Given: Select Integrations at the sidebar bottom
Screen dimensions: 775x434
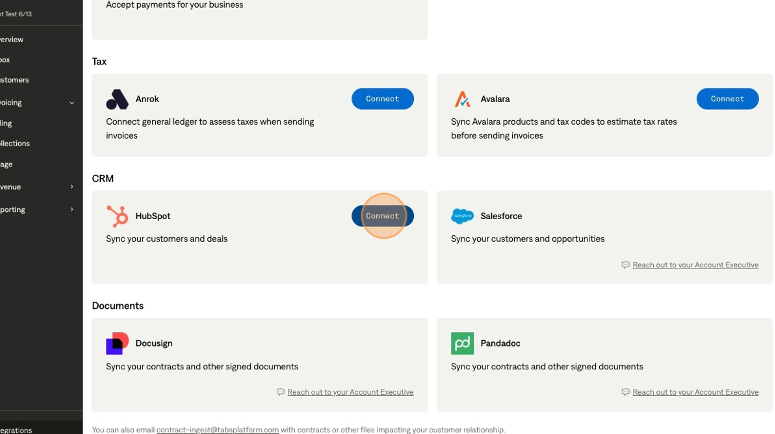Looking at the screenshot, I should point(16,430).
